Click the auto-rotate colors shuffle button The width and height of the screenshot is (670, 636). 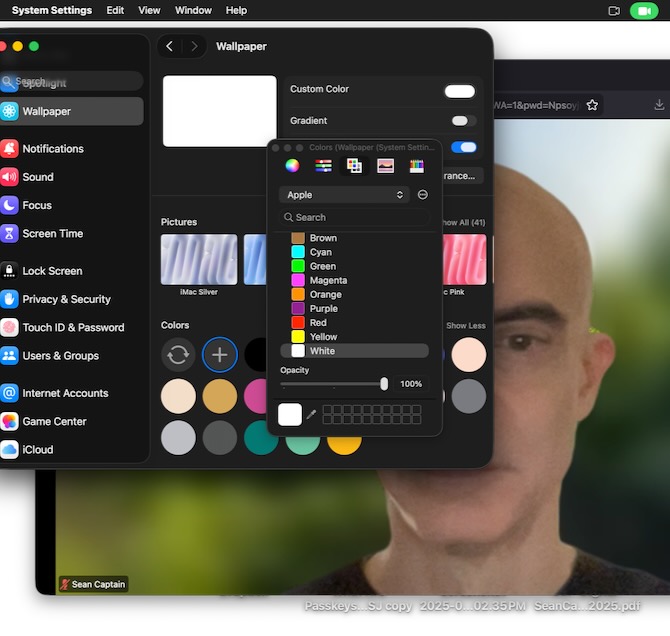tap(178, 355)
